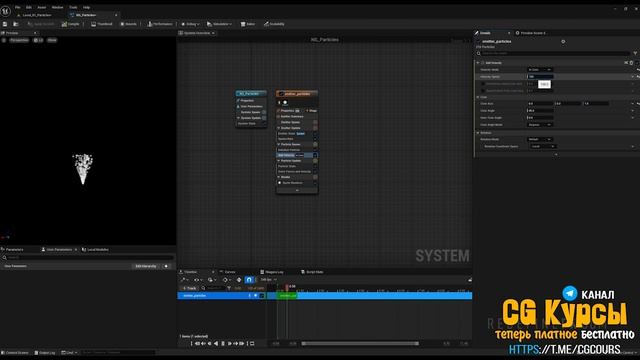Click the Unreal Engine logo icon

coord(6,11)
